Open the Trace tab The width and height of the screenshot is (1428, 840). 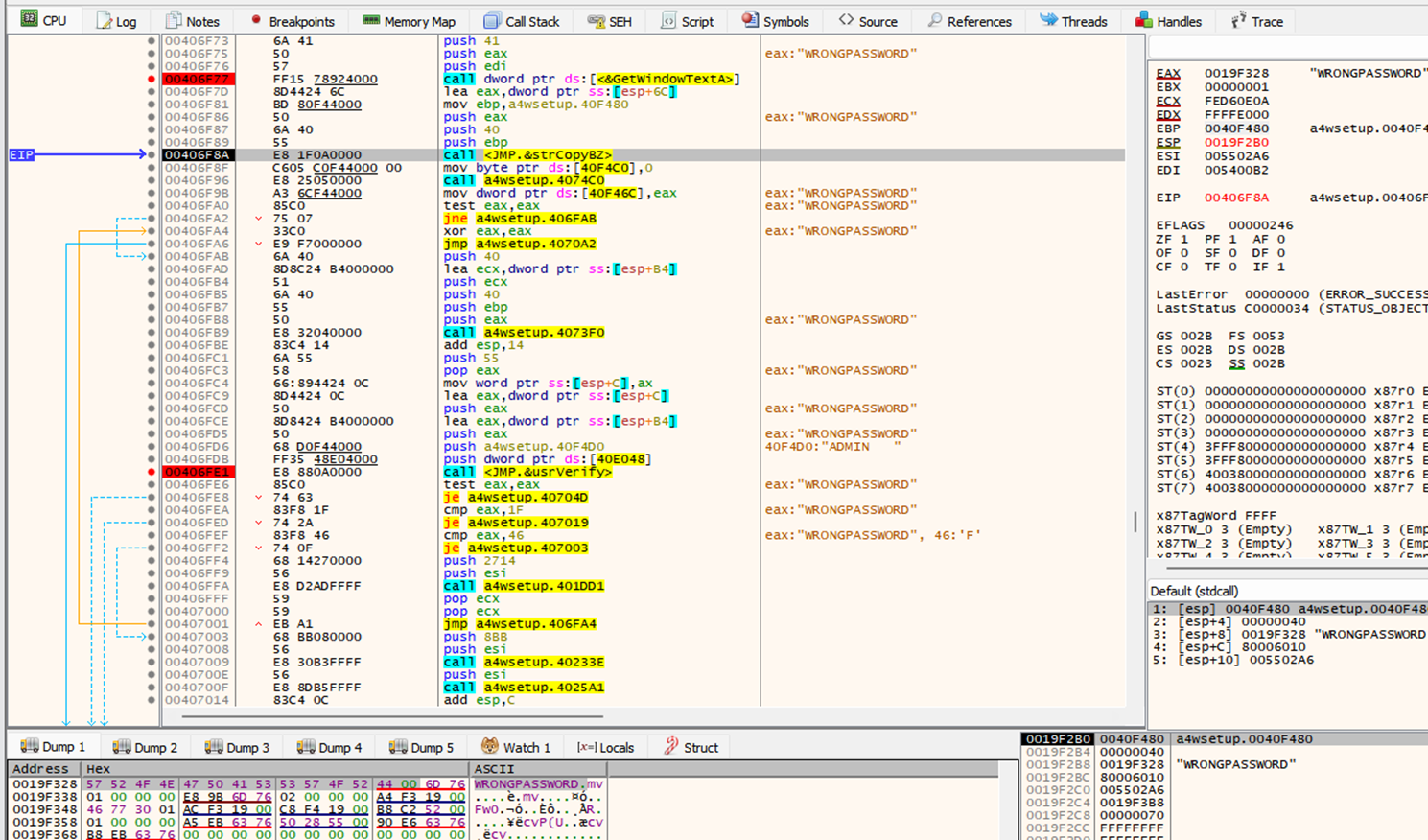(1256, 21)
